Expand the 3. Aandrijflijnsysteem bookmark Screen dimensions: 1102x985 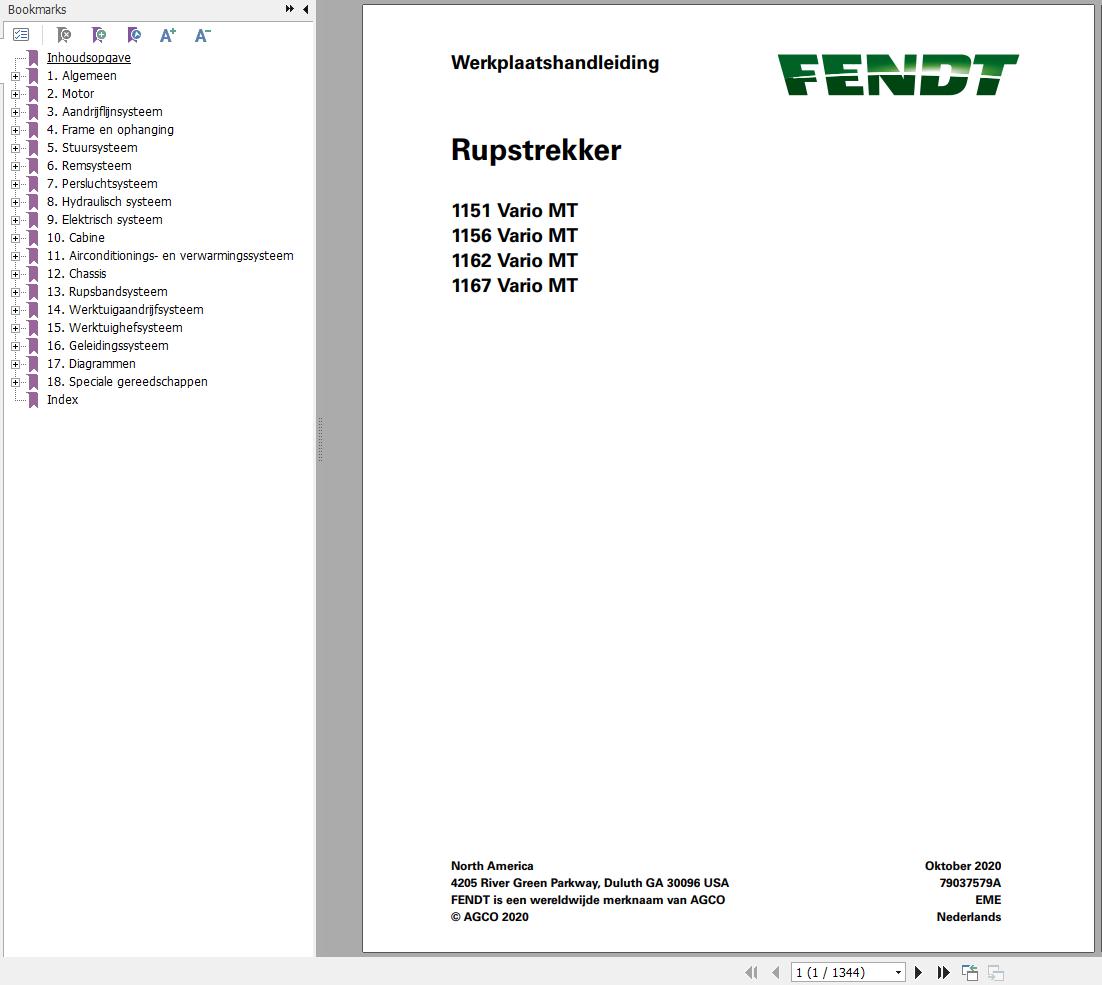point(15,112)
